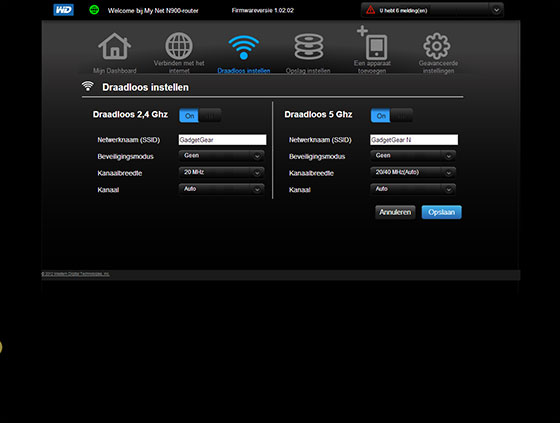This screenshot has width=560, height=423.
Task: Expand the meldingen notifications dropdown
Action: 496,10
